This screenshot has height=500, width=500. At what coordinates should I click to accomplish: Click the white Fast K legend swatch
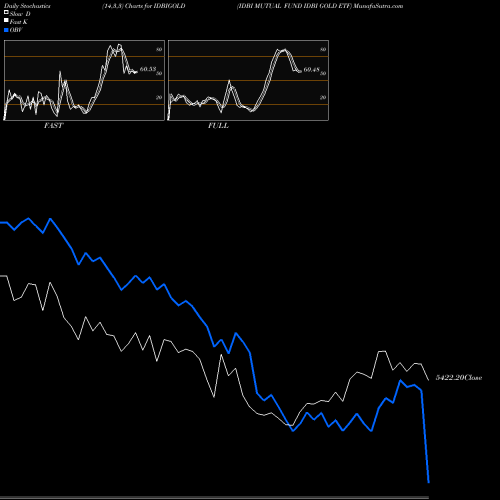(6, 20)
